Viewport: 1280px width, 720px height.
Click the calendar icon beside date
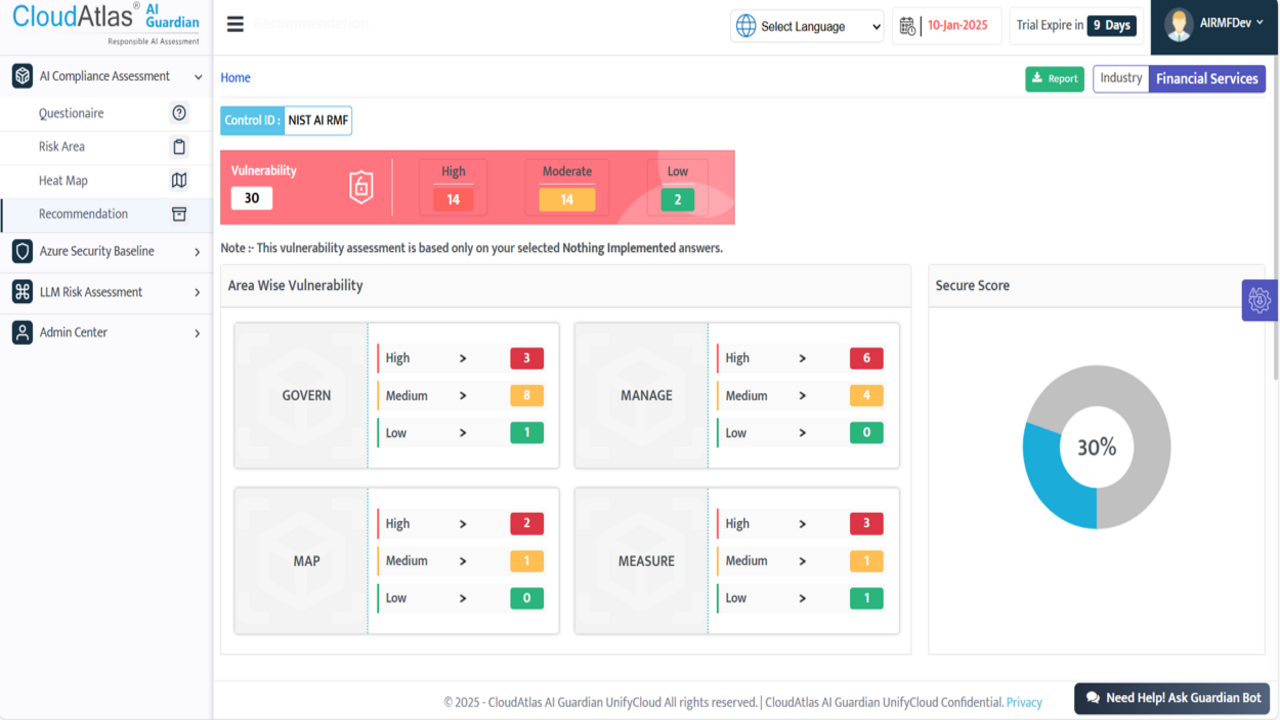click(909, 26)
